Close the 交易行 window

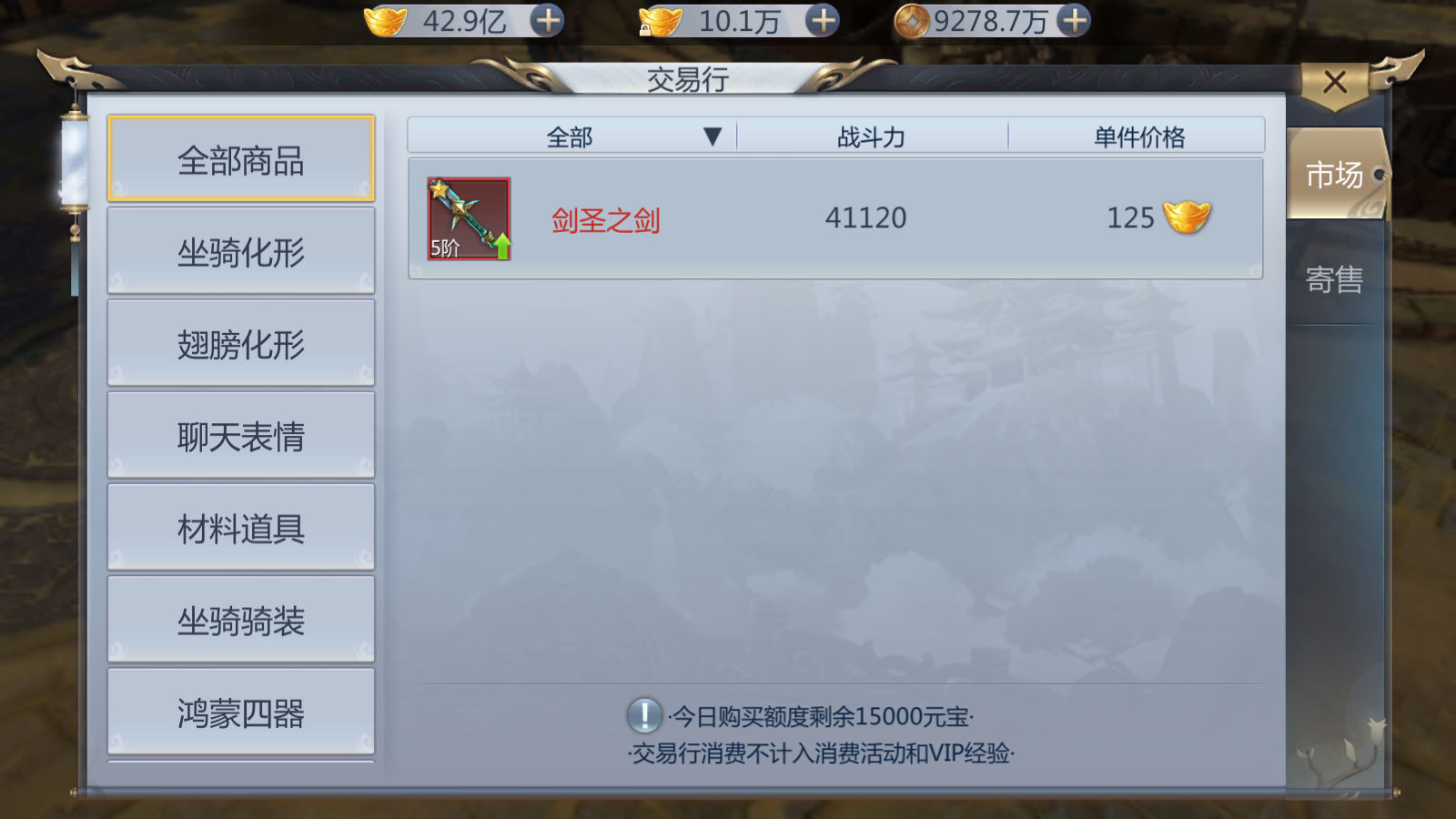point(1335,83)
